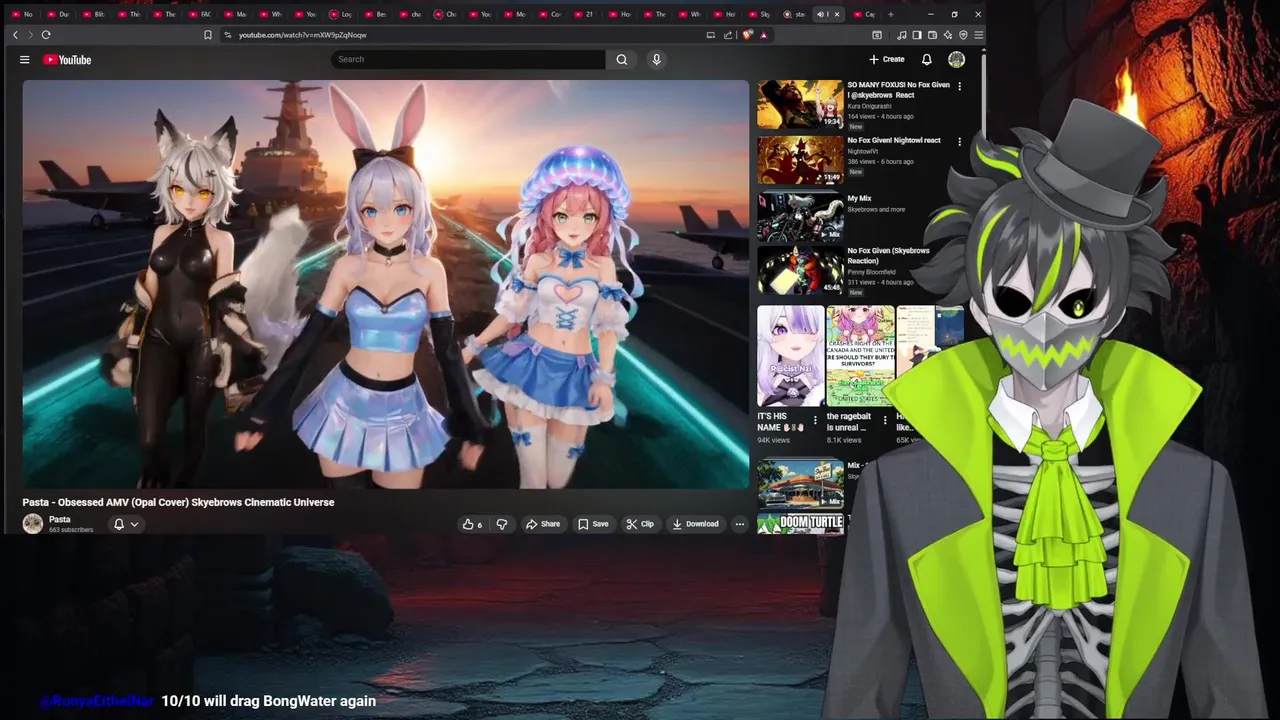Open the browser hamburger menu
The width and height of the screenshot is (1280, 720).
pyautogui.click(x=978, y=35)
